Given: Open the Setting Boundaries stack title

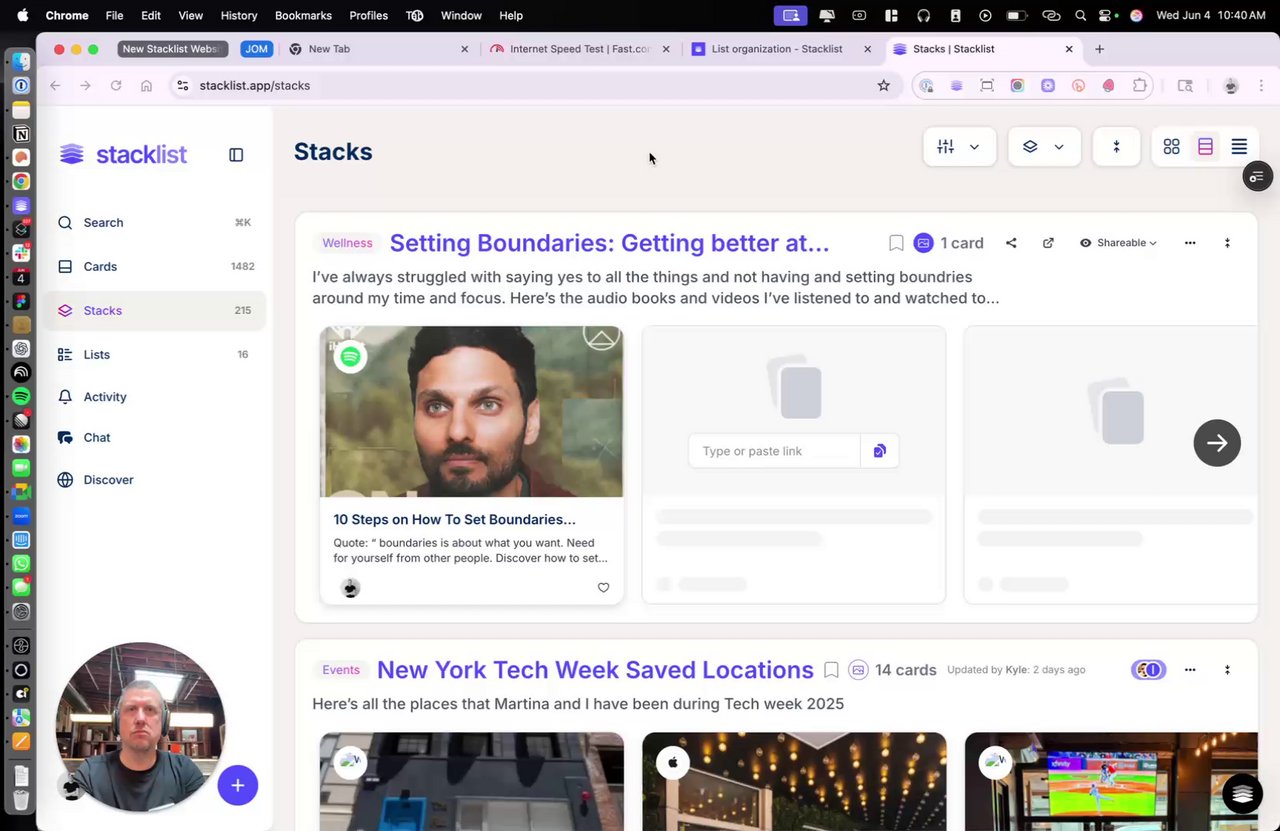Looking at the screenshot, I should pos(609,243).
